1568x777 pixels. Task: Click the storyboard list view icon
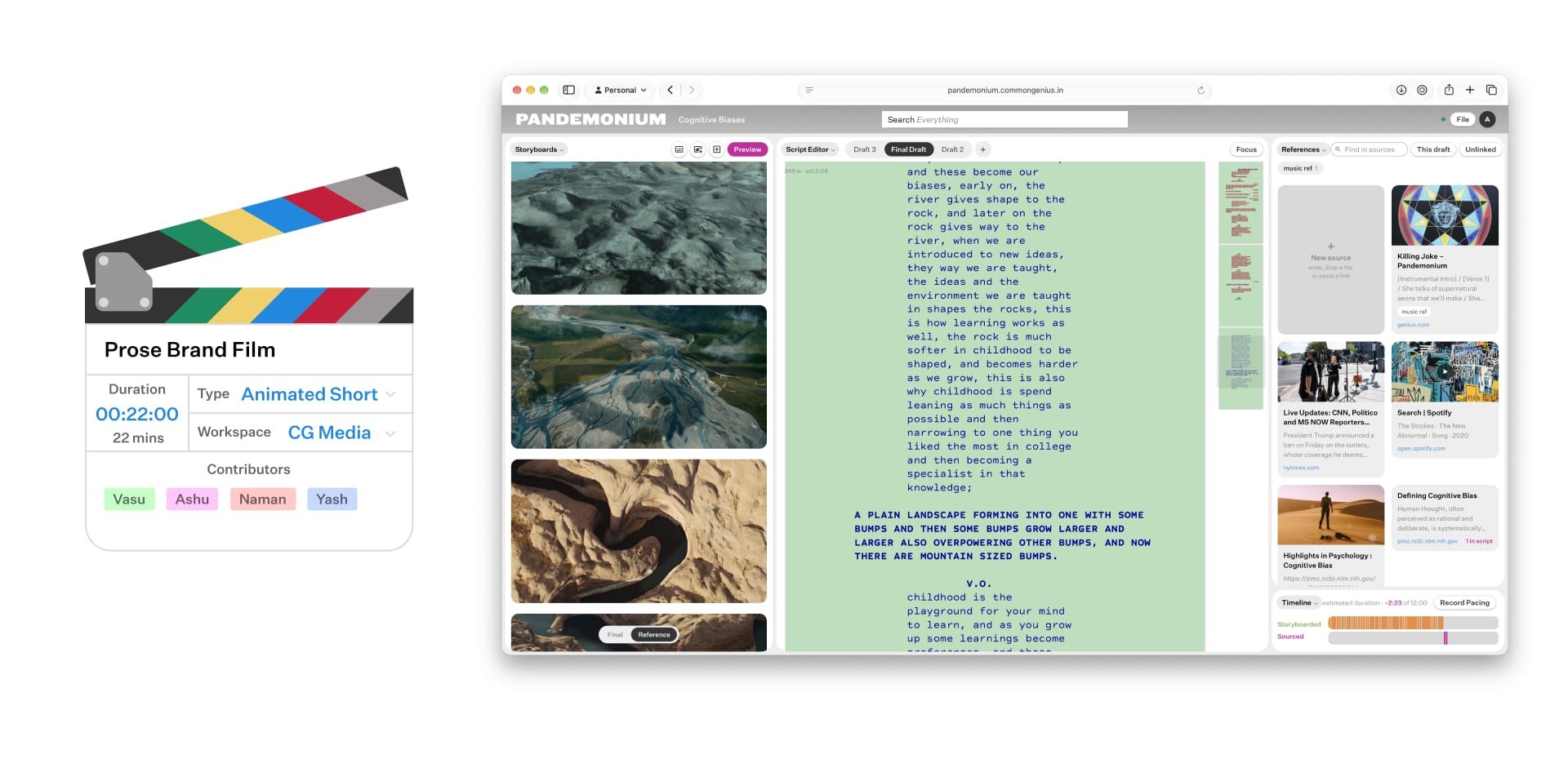[679, 149]
